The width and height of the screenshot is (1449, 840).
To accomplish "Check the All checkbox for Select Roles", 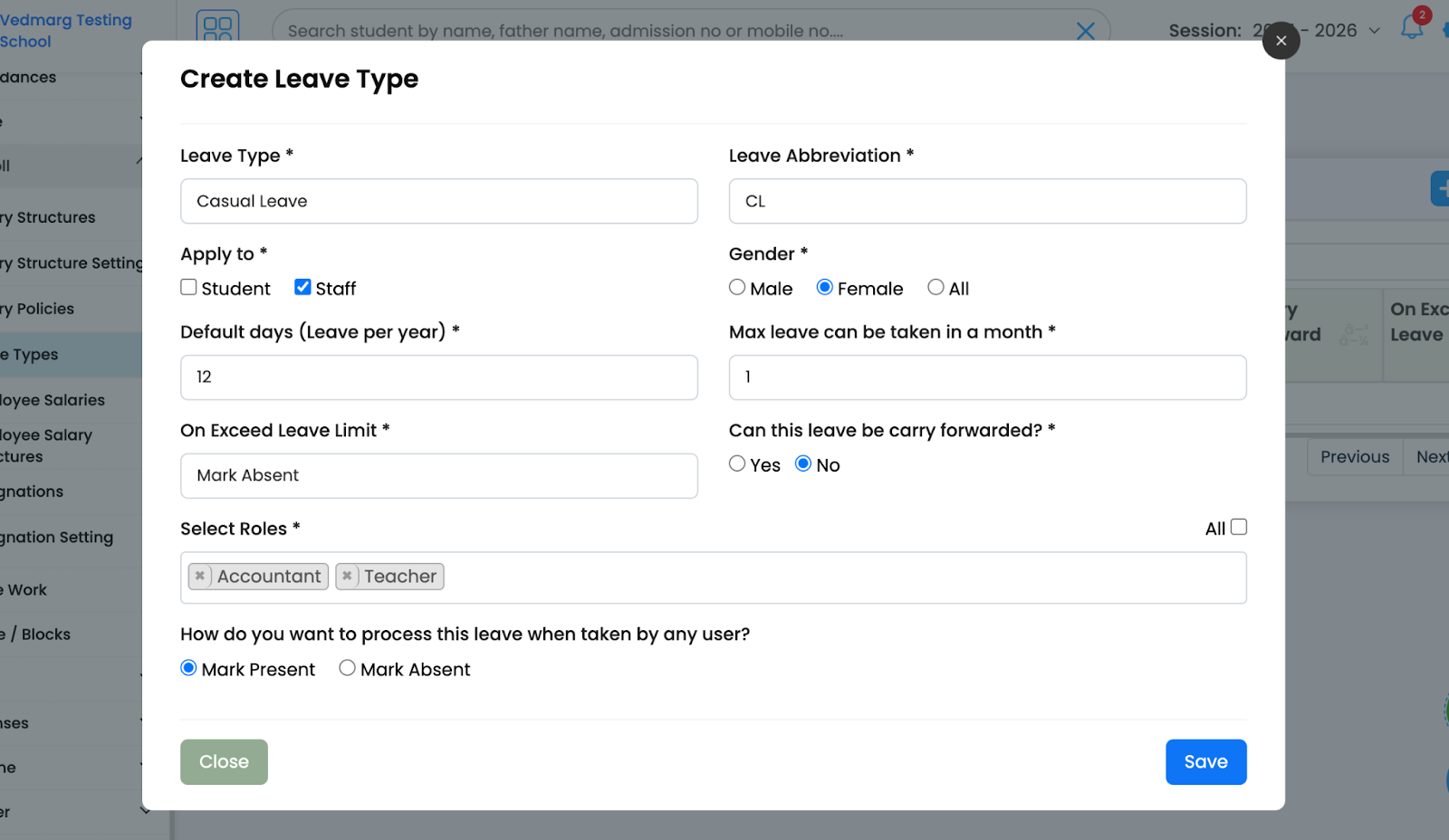I will click(x=1238, y=527).
